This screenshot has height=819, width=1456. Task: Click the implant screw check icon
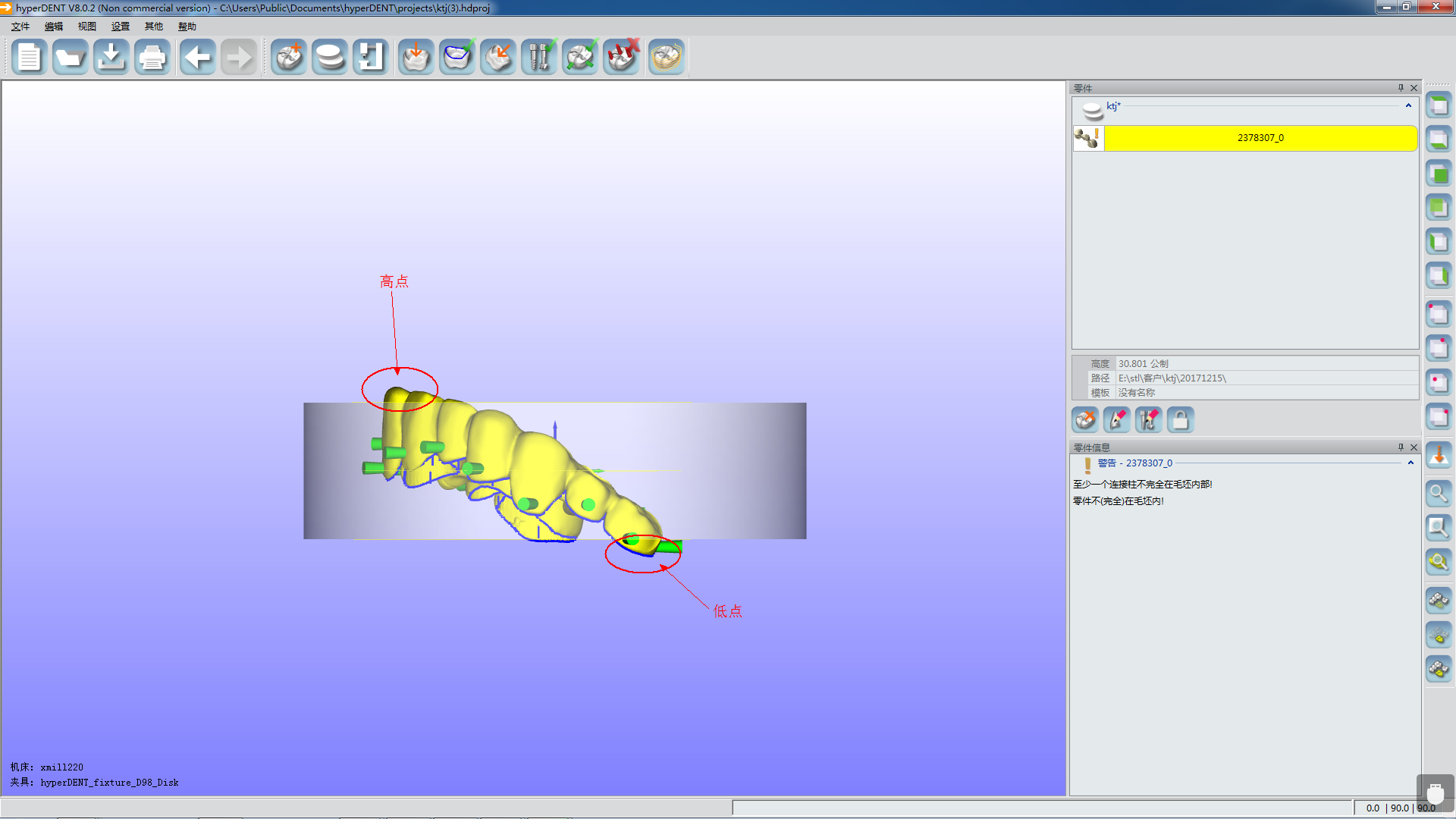point(539,58)
